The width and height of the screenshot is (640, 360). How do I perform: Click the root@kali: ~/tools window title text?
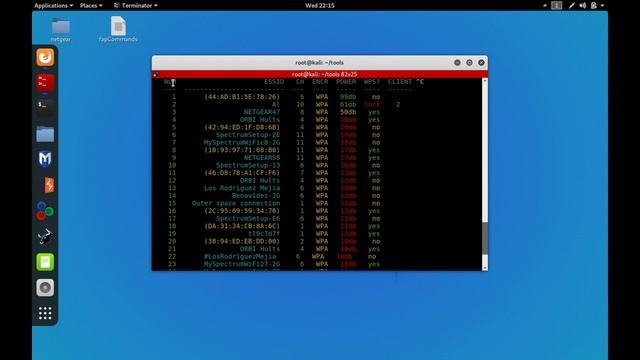click(320, 62)
